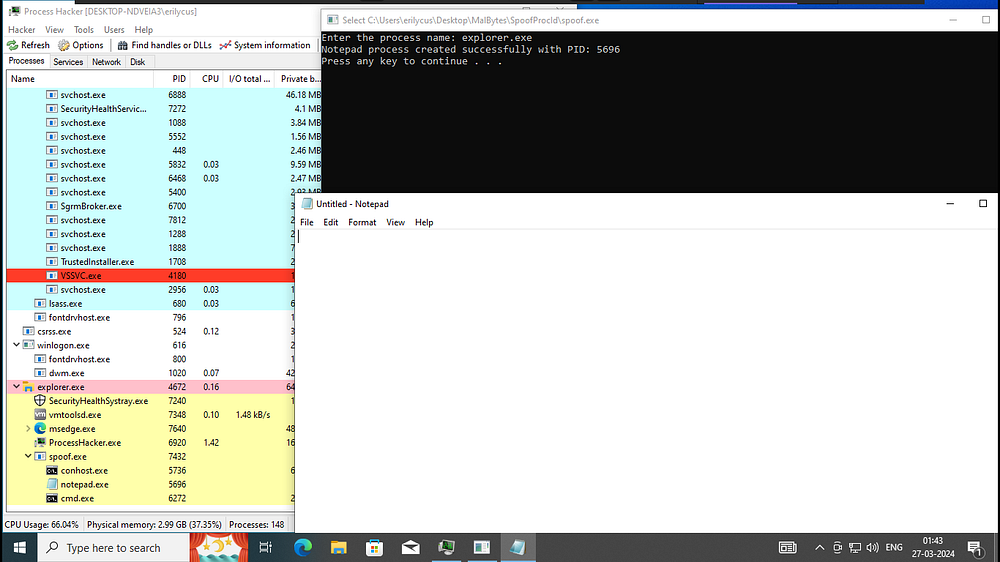
Task: Collapse the spoof.exe tree node
Action: (x=28, y=456)
